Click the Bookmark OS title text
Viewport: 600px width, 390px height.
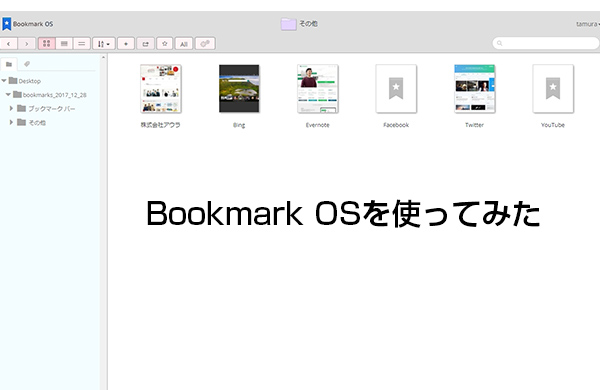pos(33,24)
